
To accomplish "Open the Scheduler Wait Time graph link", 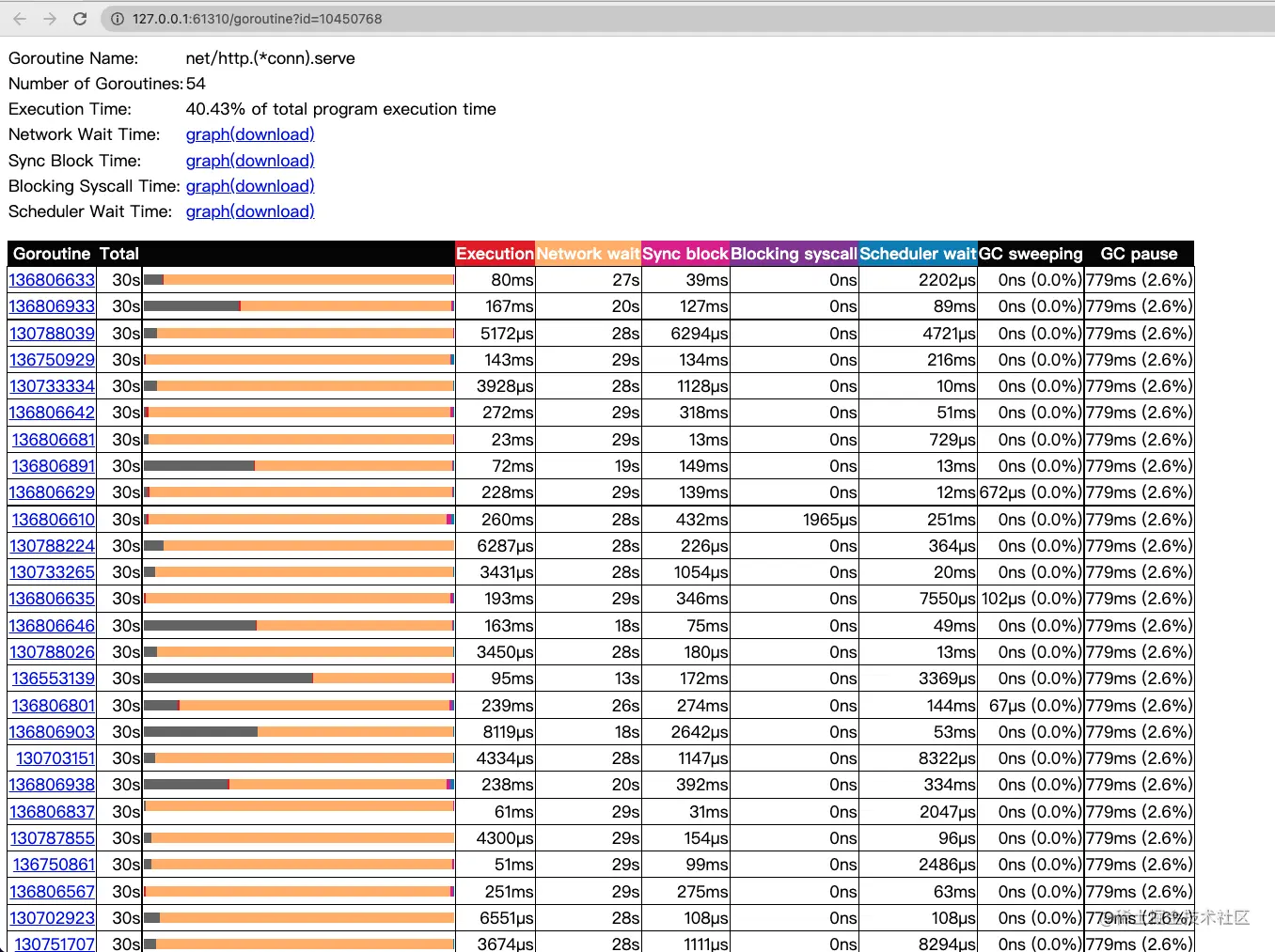I will pos(250,211).
